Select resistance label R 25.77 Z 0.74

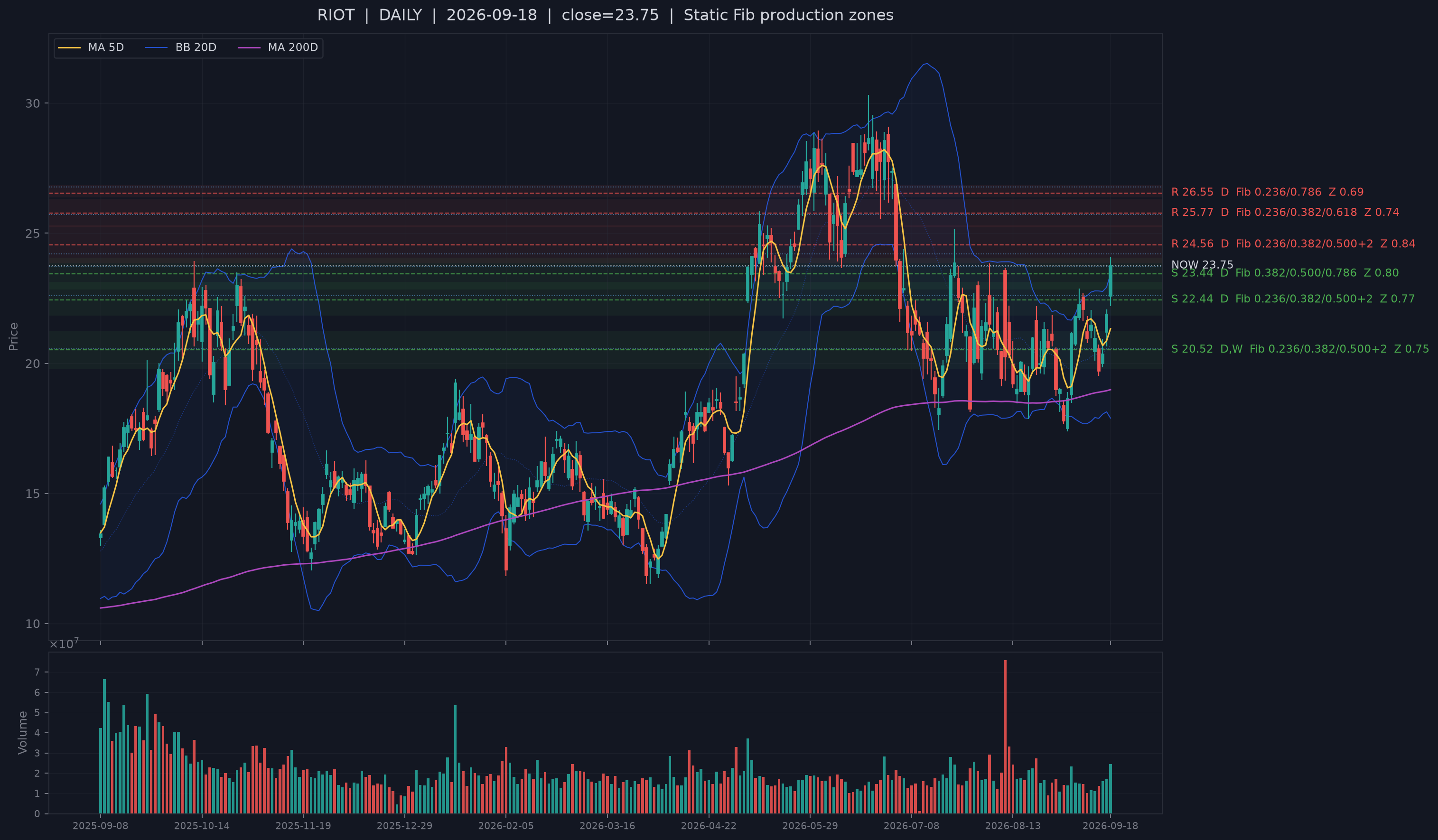1285,212
